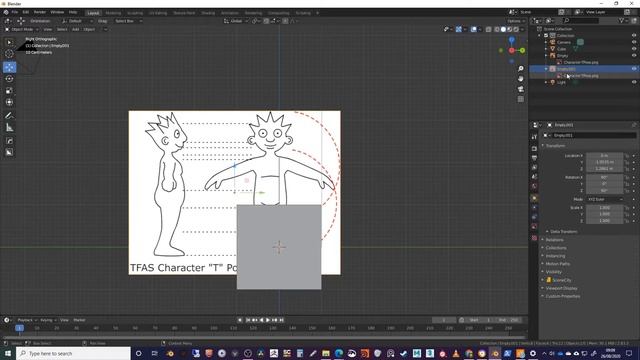Expand the Viewport Display panel
Image resolution: width=640 pixels, height=360 pixels.
click(x=561, y=288)
